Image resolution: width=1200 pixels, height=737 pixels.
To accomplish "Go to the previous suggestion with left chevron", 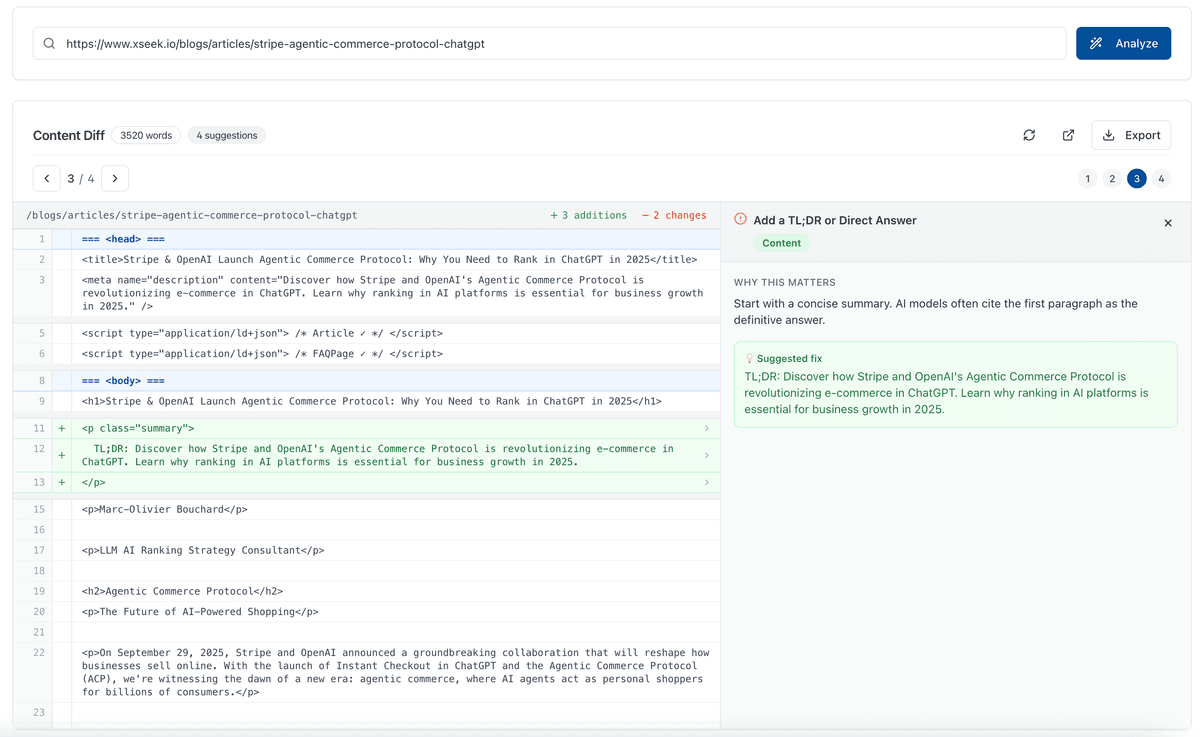I will pyautogui.click(x=47, y=179).
